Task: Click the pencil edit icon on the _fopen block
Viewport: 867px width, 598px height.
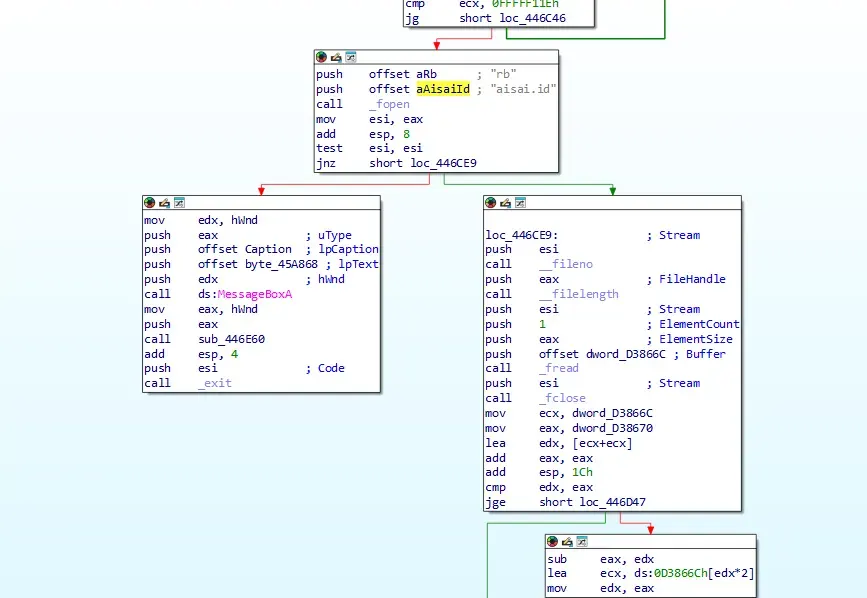Action: coord(336,57)
